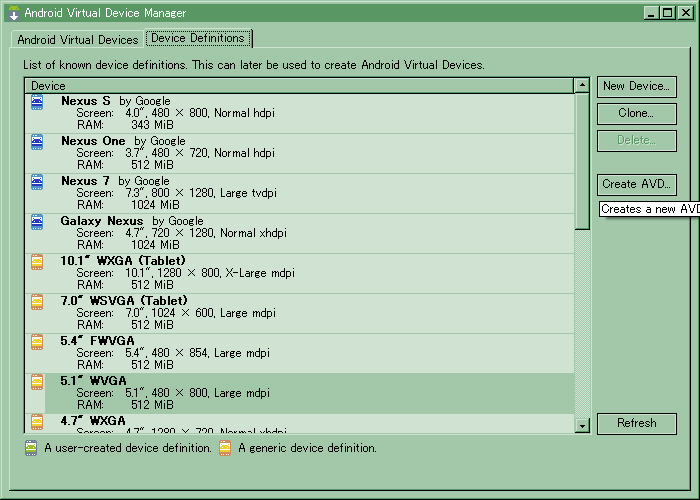Click 'A generic device definition.' legend text
The image size is (700, 500).
[x=307, y=448]
